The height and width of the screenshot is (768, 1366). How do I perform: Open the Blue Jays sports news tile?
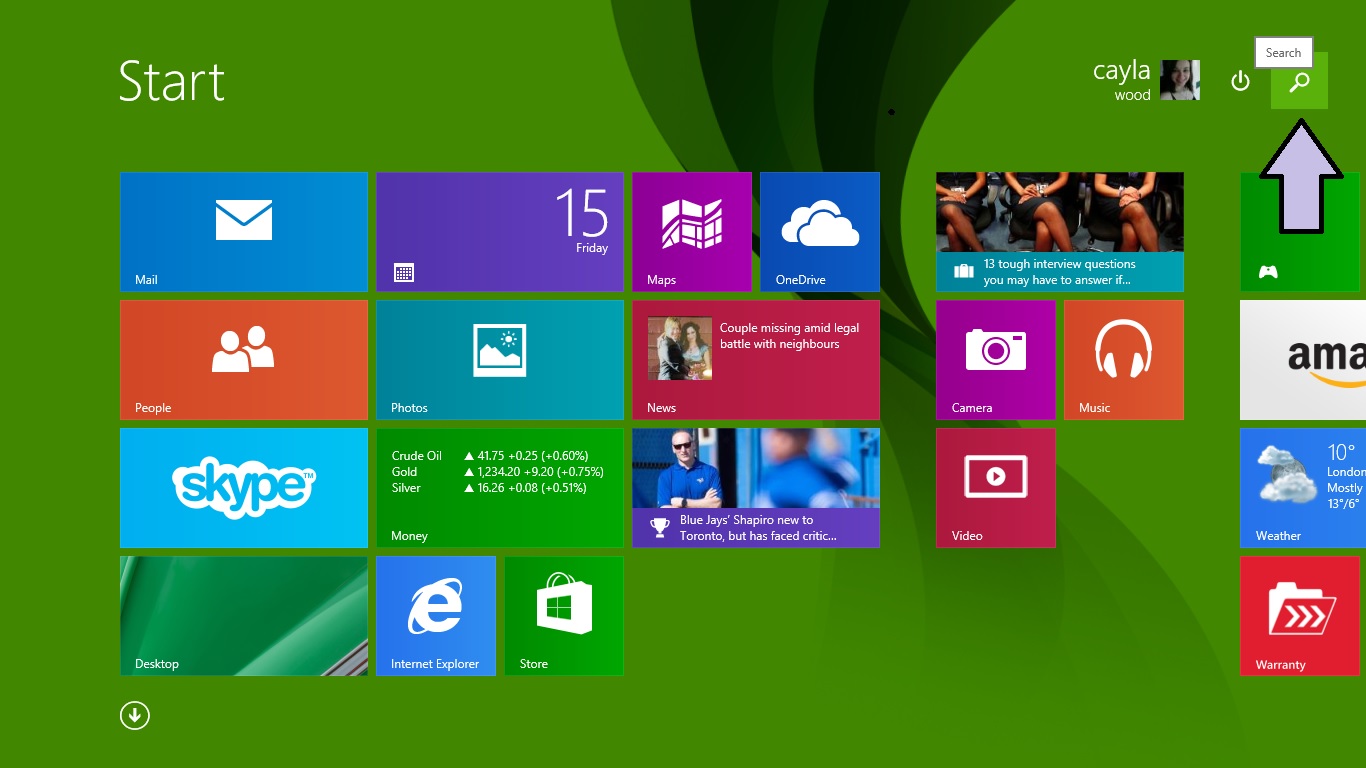pos(756,488)
